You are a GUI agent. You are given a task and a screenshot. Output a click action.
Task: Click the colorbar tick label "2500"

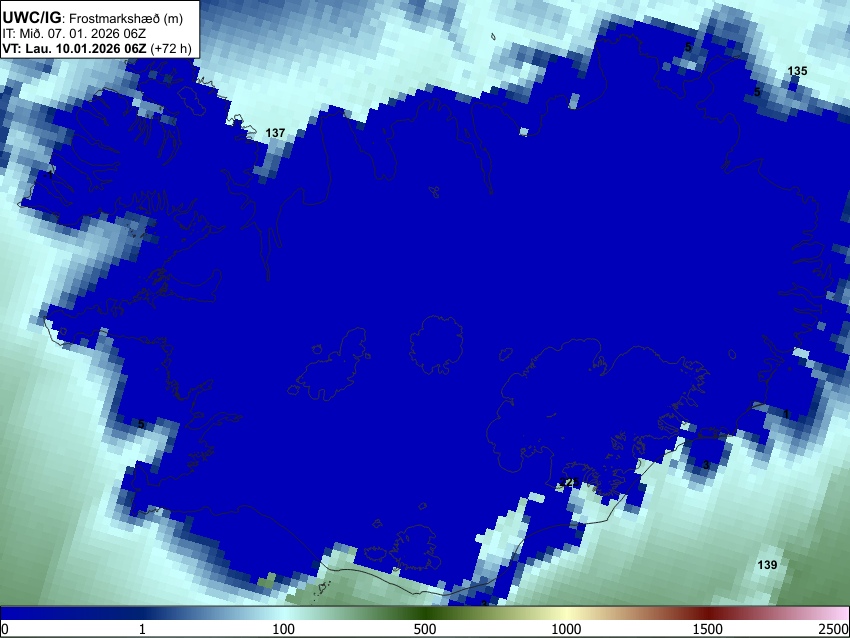tap(834, 629)
